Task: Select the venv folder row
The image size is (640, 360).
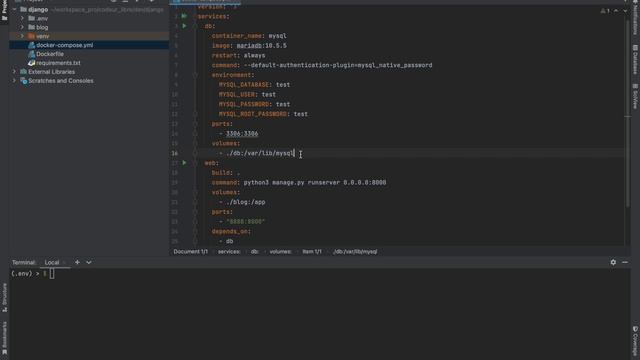Action: pyautogui.click(x=89, y=36)
